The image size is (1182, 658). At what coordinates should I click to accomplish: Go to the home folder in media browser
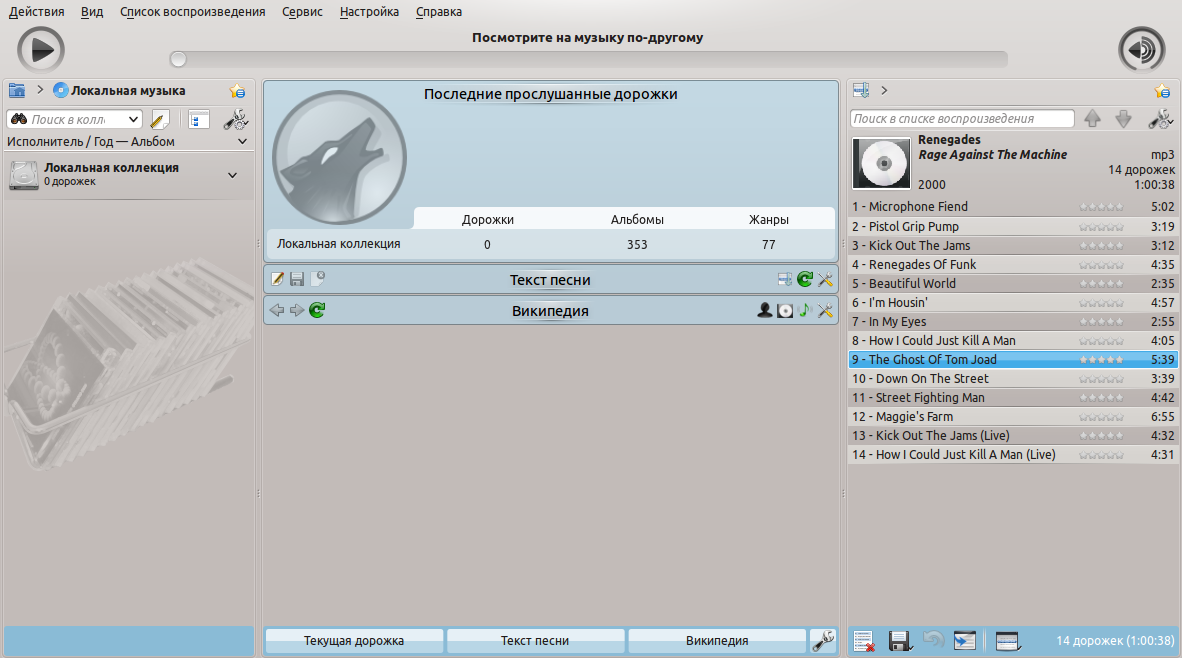pos(17,90)
